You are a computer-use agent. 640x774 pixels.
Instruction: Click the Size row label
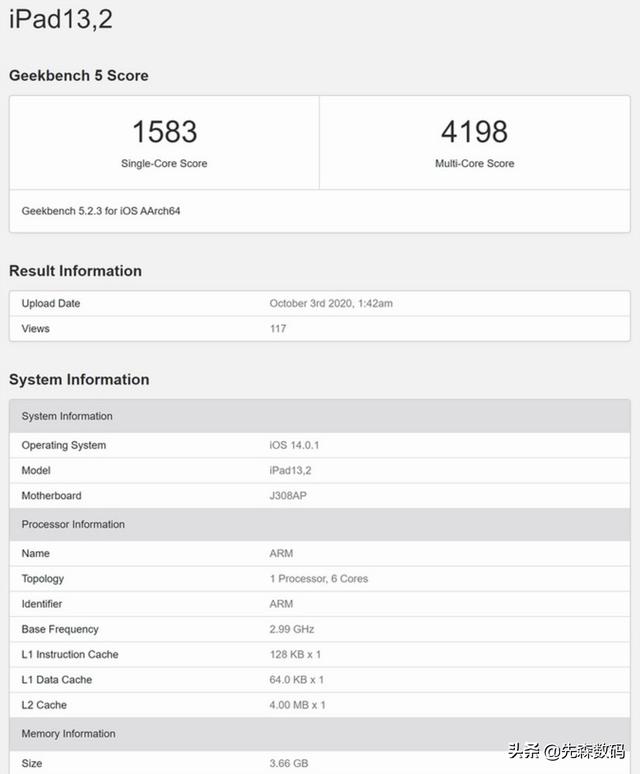click(x=32, y=764)
